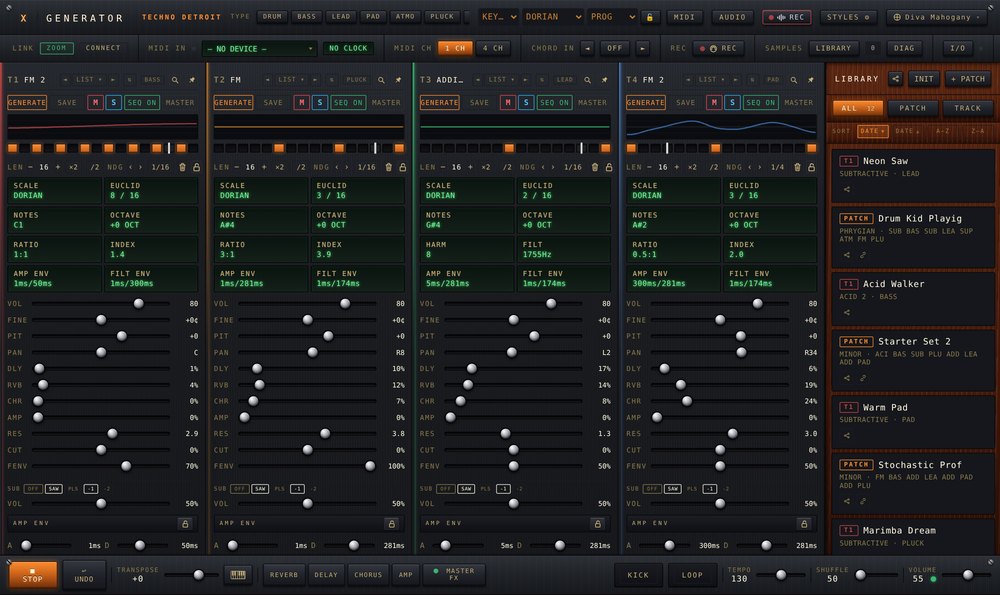The width and height of the screenshot is (1000, 595).
Task: Click the share icon beside the Library title
Action: tap(895, 79)
